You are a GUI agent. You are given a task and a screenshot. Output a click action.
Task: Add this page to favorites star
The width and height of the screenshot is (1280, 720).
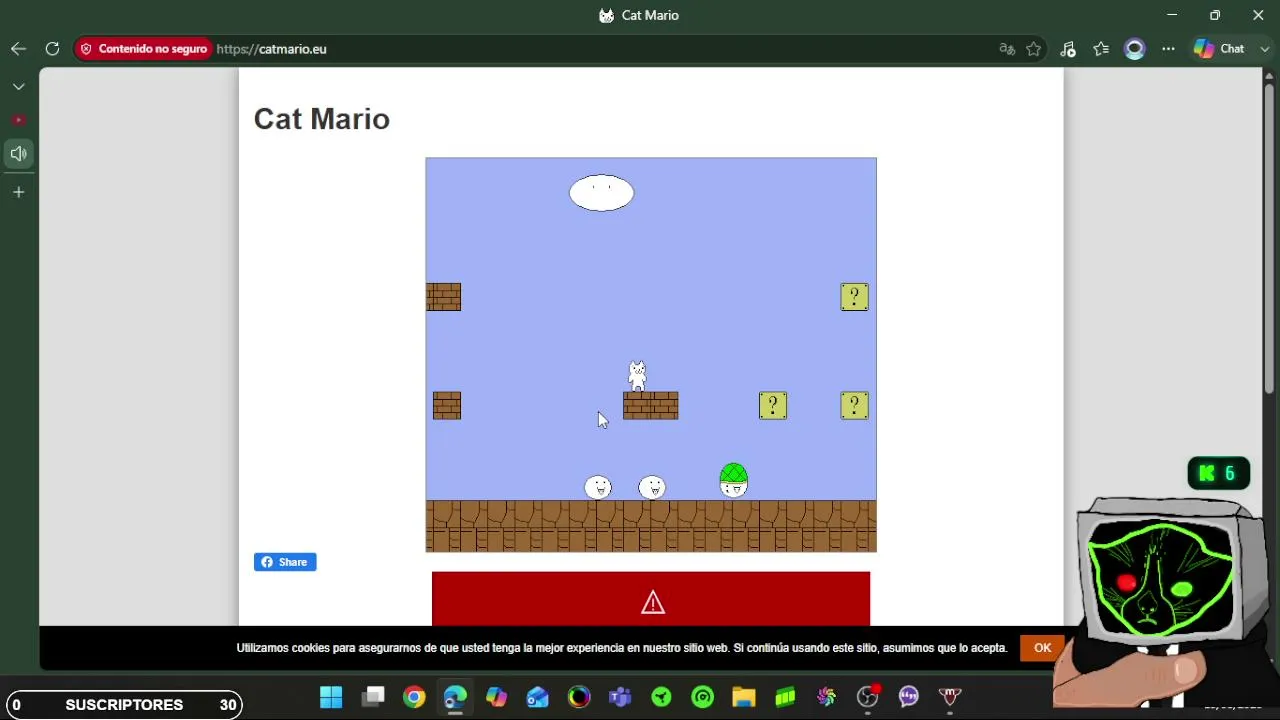point(1034,48)
